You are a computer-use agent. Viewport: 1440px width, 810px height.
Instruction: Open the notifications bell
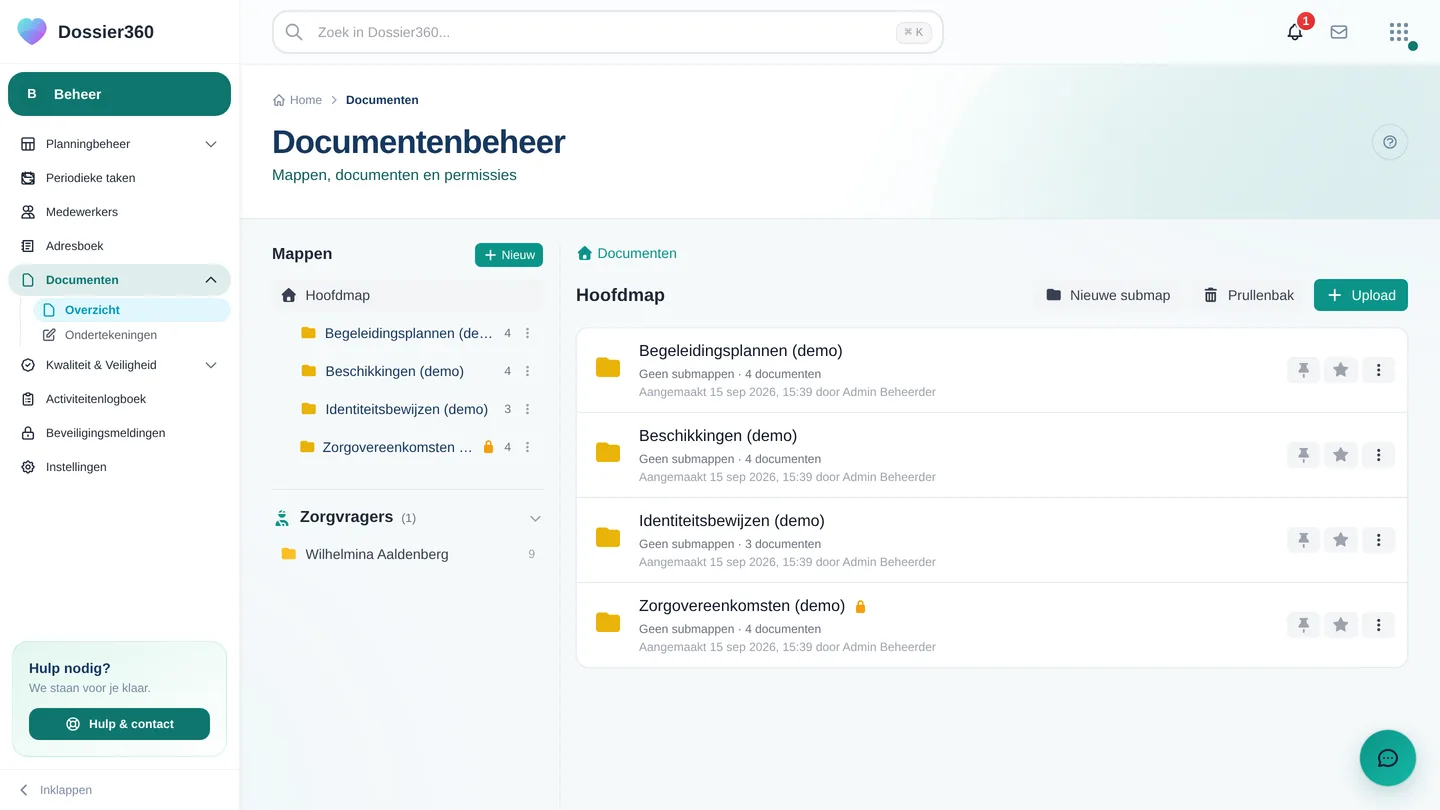[x=1295, y=32]
